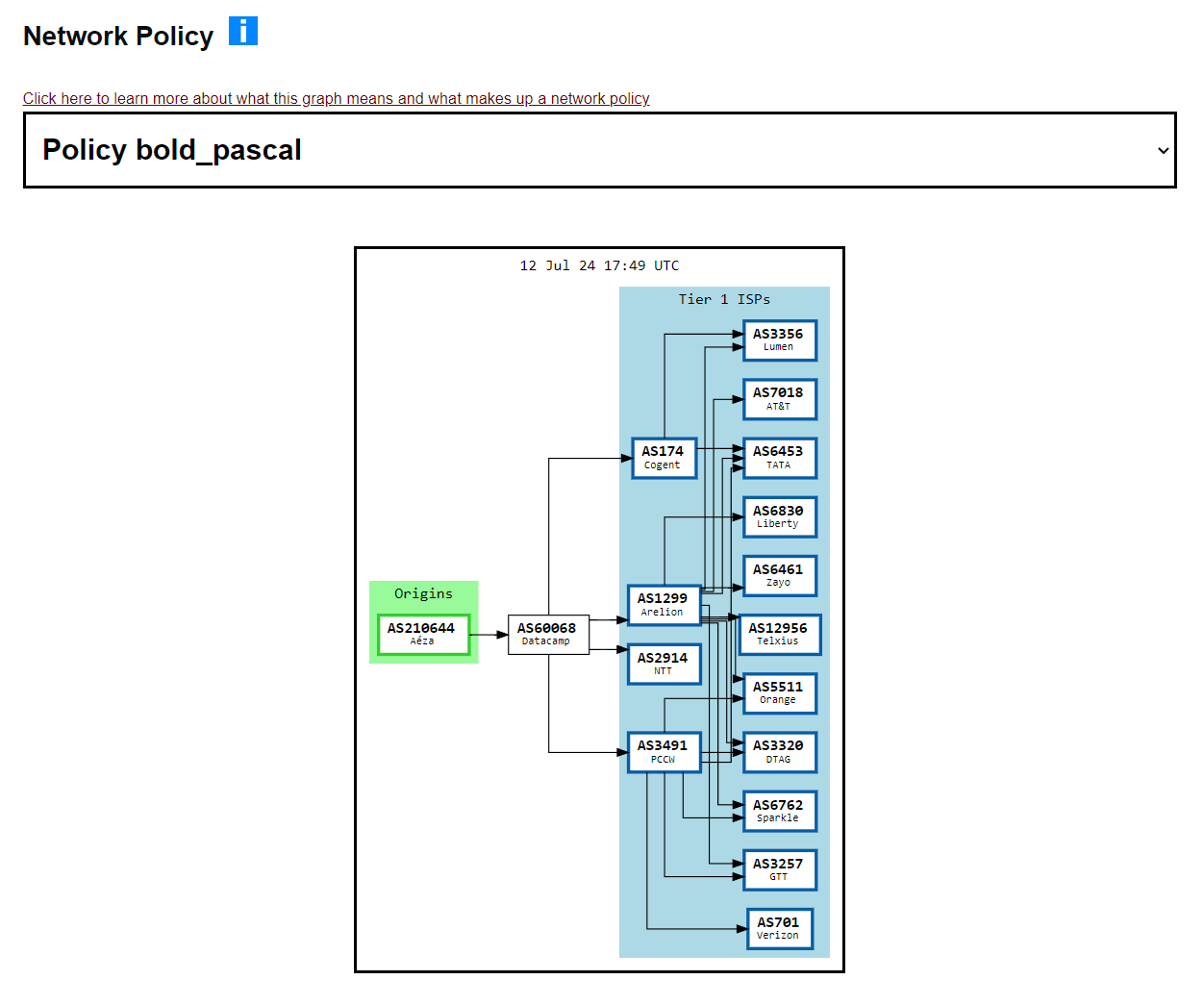The image size is (1204, 1005).
Task: Select the AS6461 Zayo node
Action: pyautogui.click(x=780, y=576)
